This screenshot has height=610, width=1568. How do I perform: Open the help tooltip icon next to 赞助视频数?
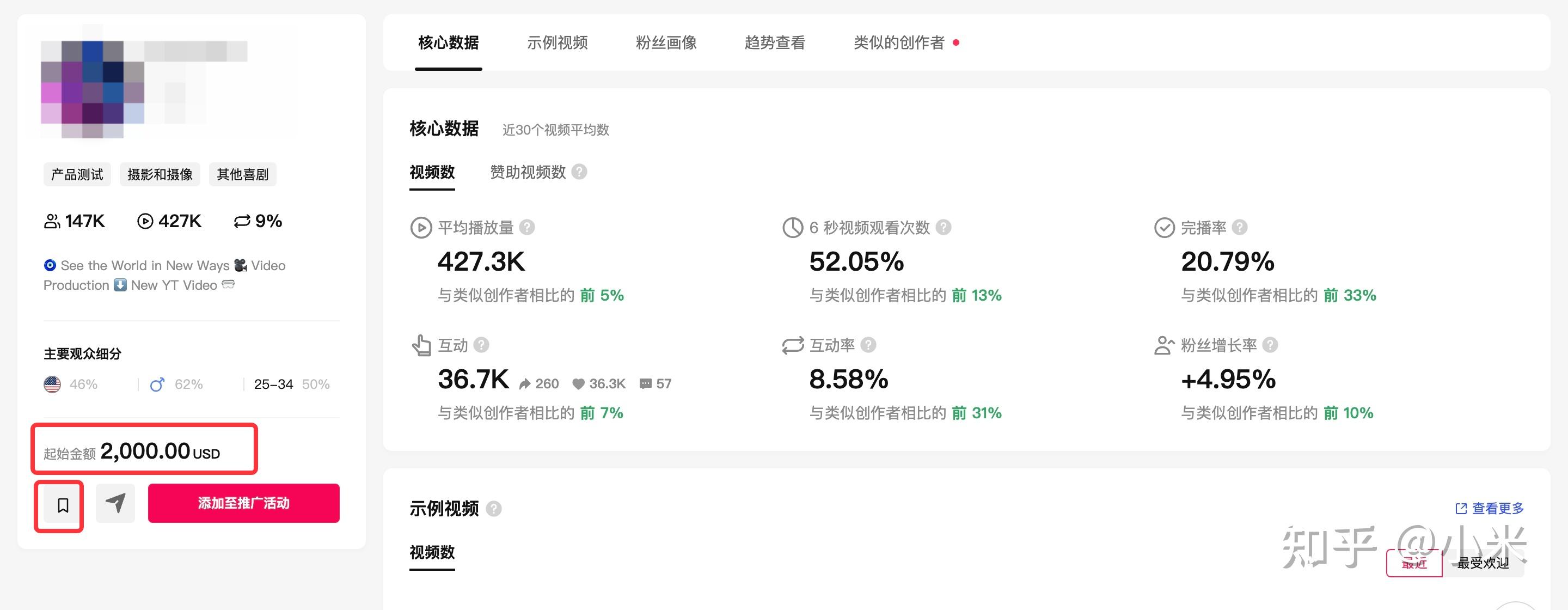[x=579, y=172]
